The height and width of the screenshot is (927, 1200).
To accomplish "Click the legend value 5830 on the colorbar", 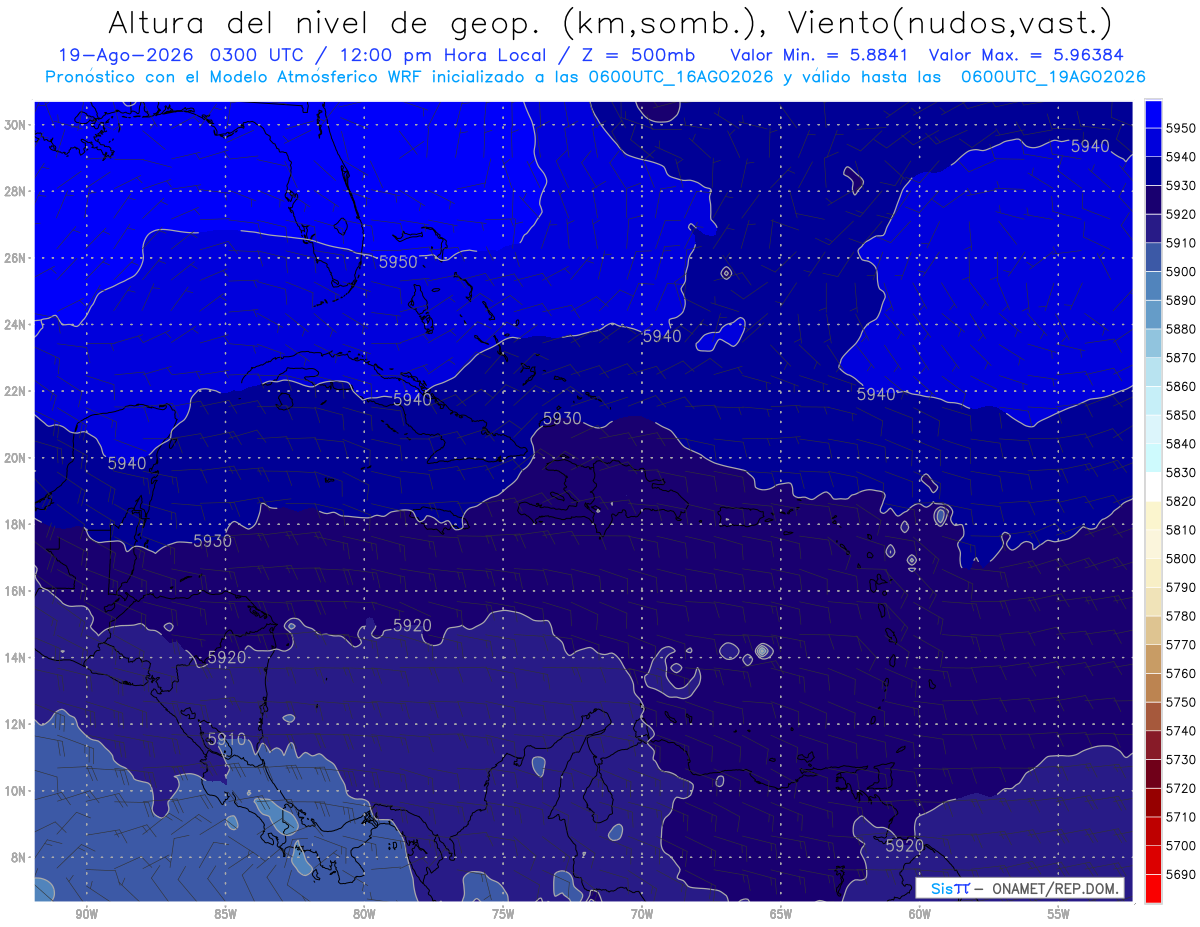I will tap(1181, 472).
